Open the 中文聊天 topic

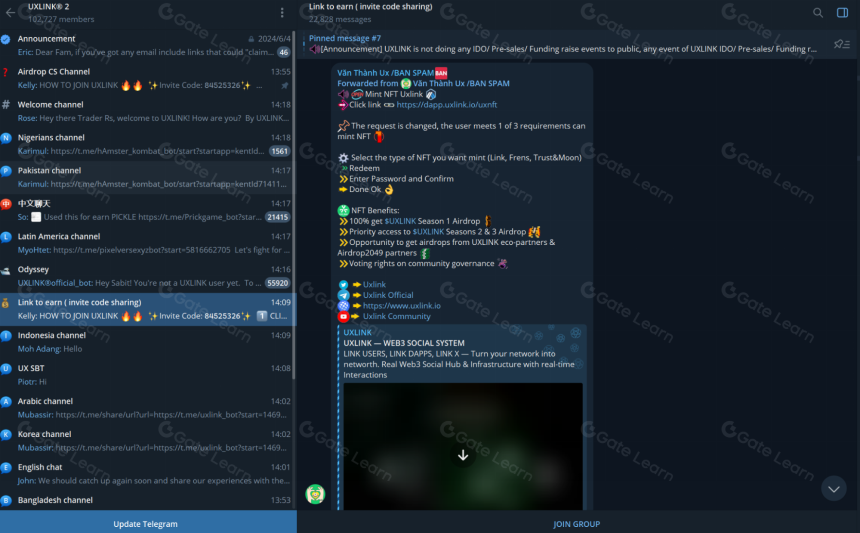147,210
